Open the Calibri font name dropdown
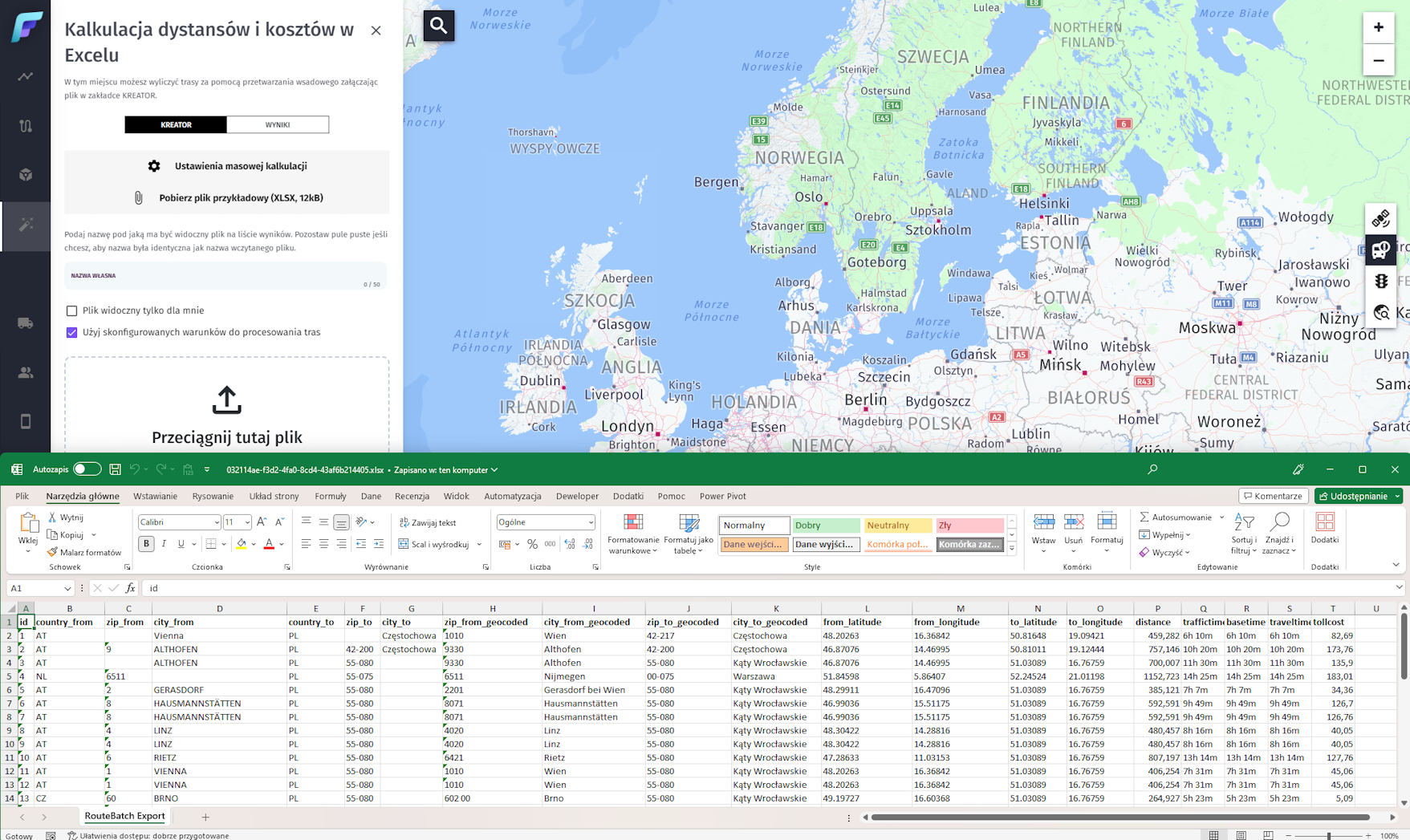1410x840 pixels. 216,522
